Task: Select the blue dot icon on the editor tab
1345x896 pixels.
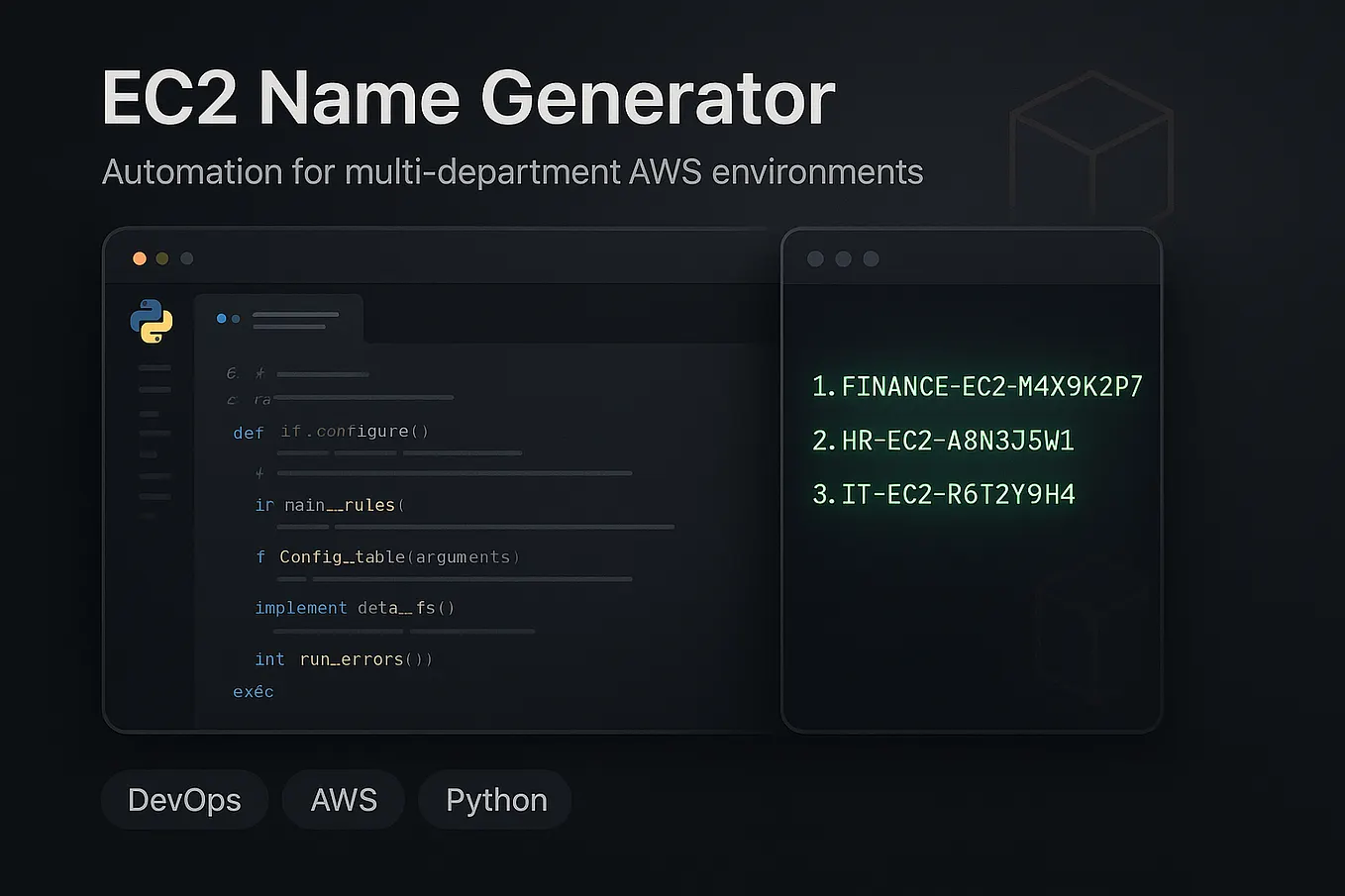Action: pos(220,318)
